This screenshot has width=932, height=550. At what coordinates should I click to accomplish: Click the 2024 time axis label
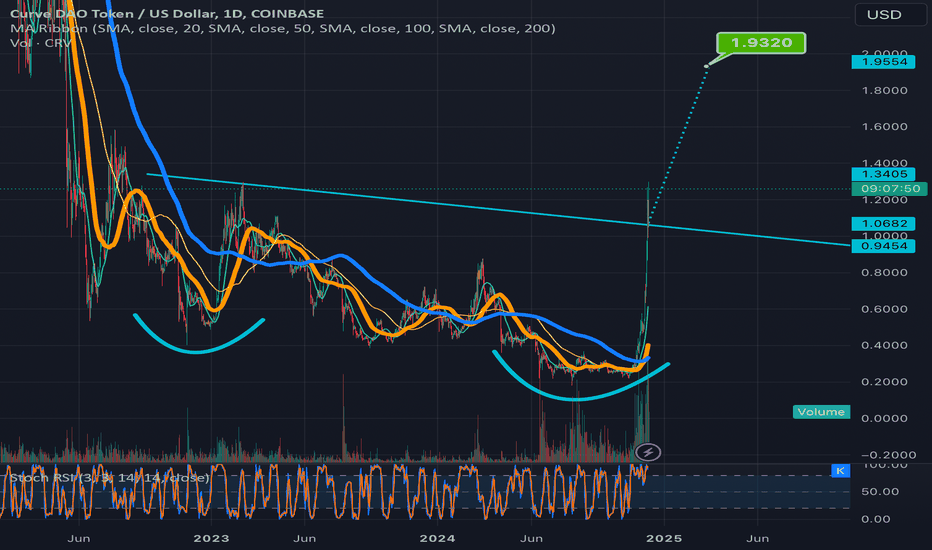[x=437, y=538]
